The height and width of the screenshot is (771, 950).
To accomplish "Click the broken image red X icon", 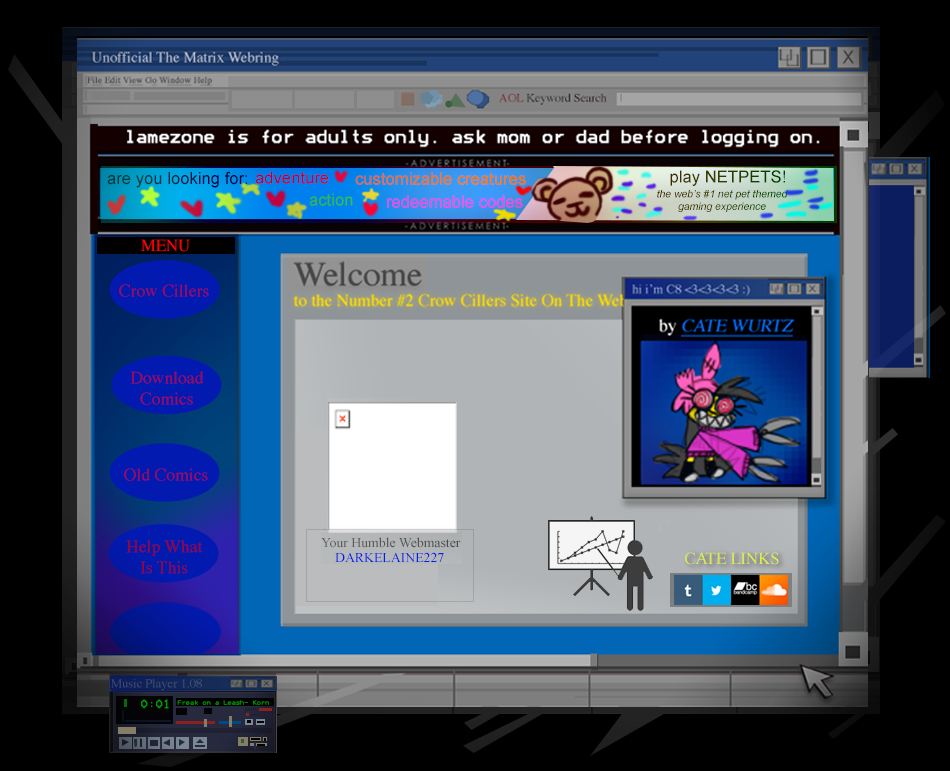I will pos(342,419).
